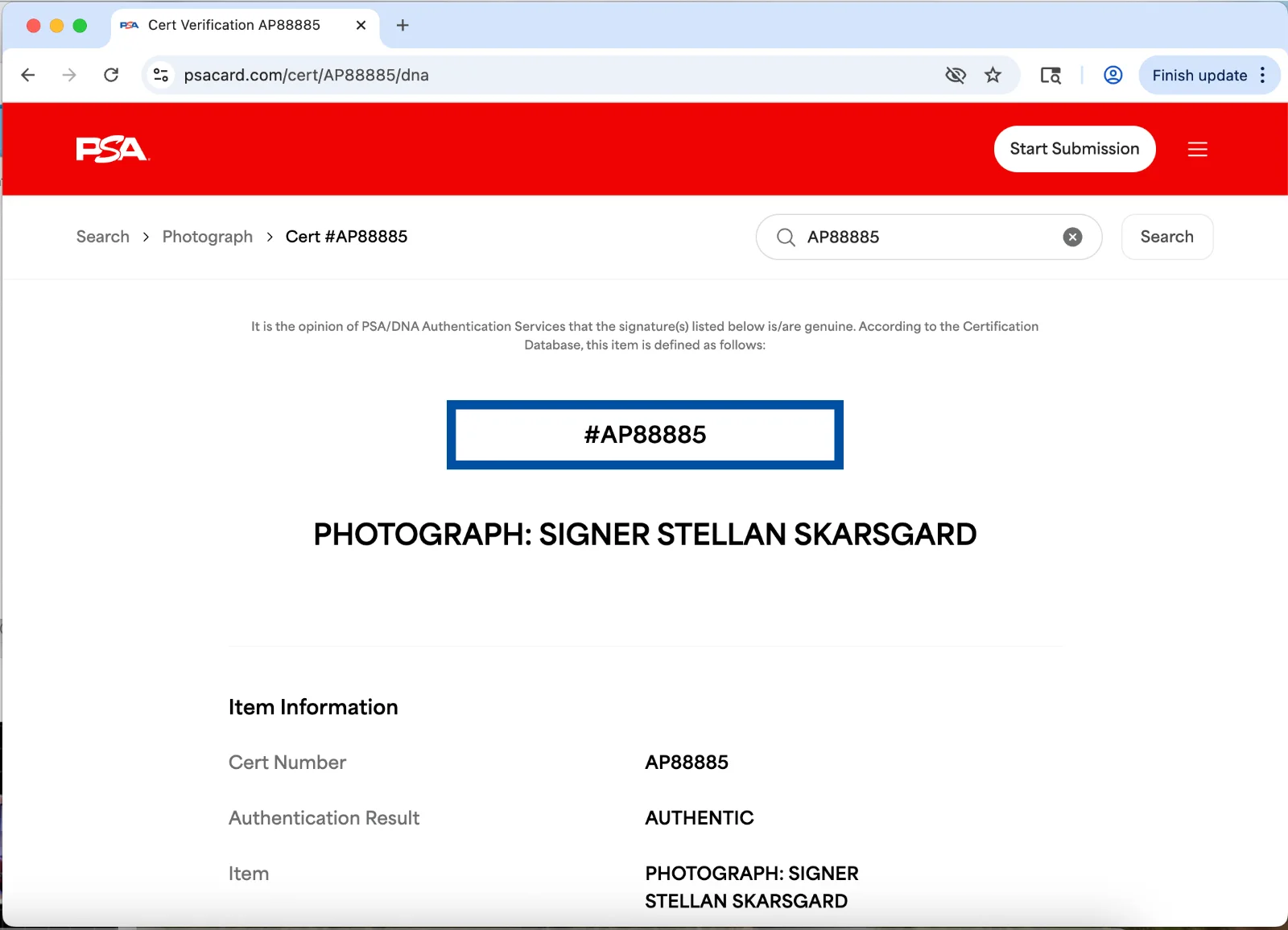
Task: Open the Chrome profile icon
Action: click(x=1113, y=75)
